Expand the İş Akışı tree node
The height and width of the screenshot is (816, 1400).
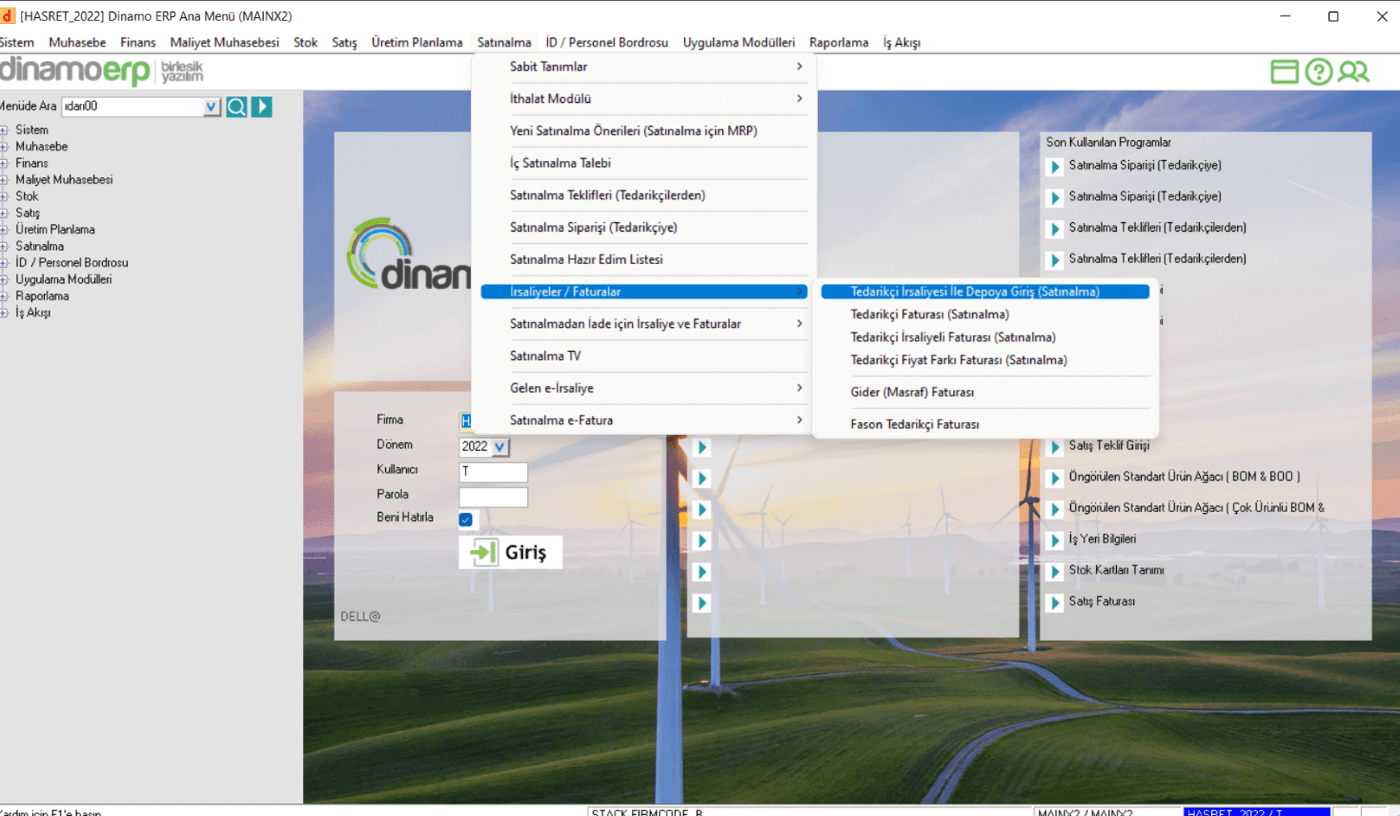point(5,312)
